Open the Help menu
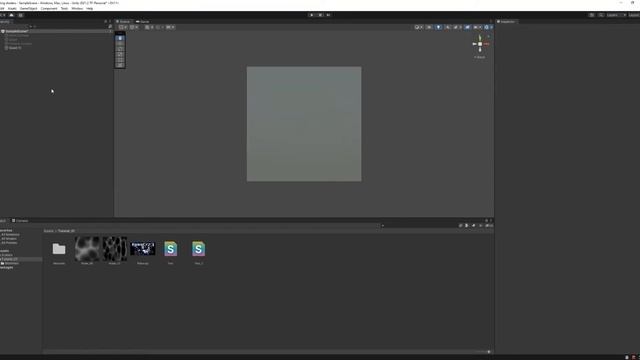Image resolution: width=640 pixels, height=360 pixels. [x=89, y=8]
